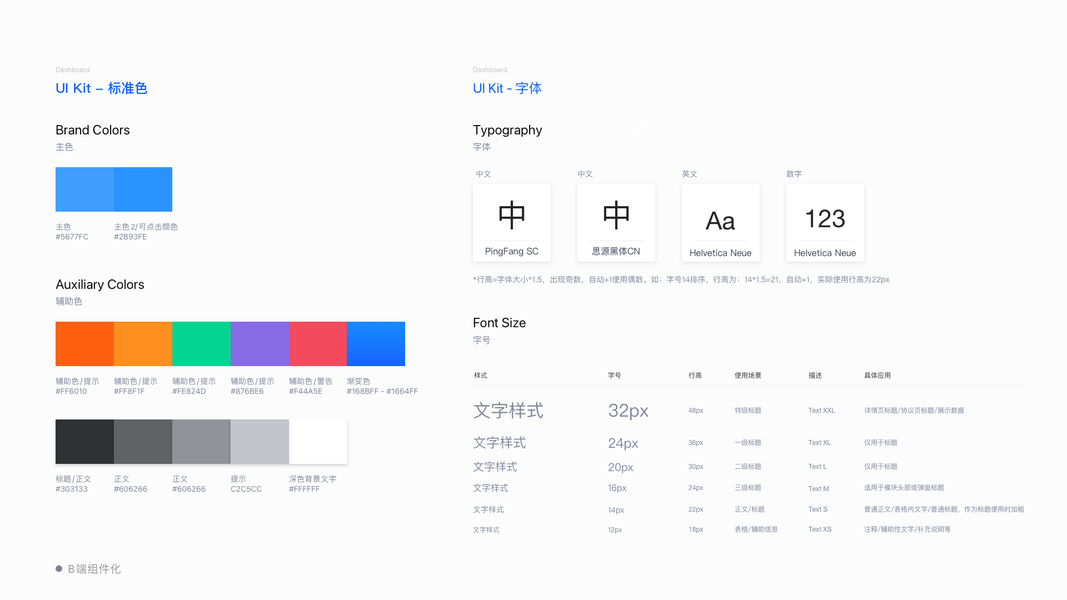Image resolution: width=1067 pixels, height=600 pixels.
Task: Click Dashboard breadcrumb above 字体 title
Action: pos(490,70)
